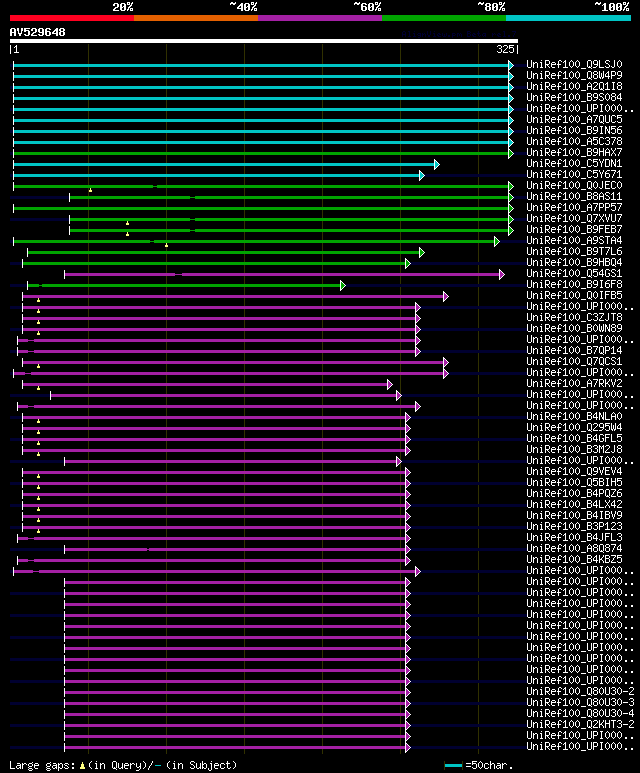Screen dimensions: 640x773
Task: Select the UniRef100_Q2KHT3-2 label
Action: coord(580,725)
